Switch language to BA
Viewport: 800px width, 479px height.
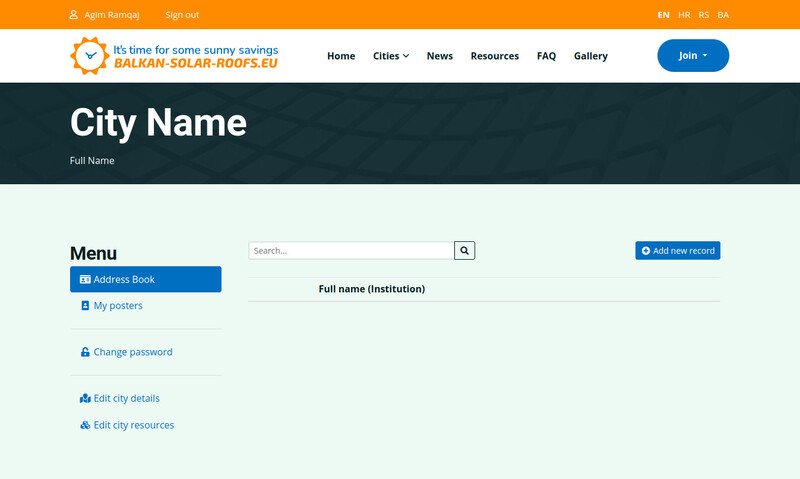coord(723,15)
